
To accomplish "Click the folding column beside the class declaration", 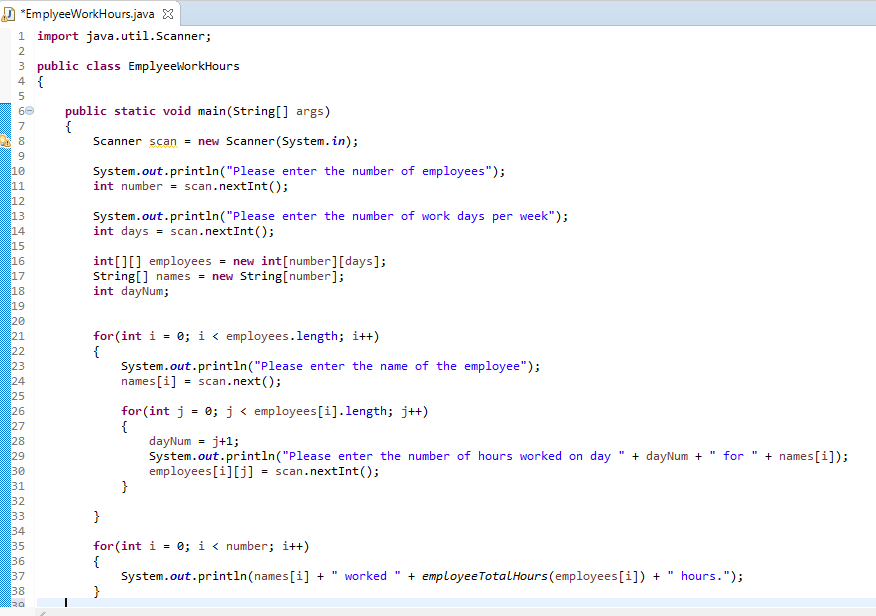I will [x=28, y=65].
